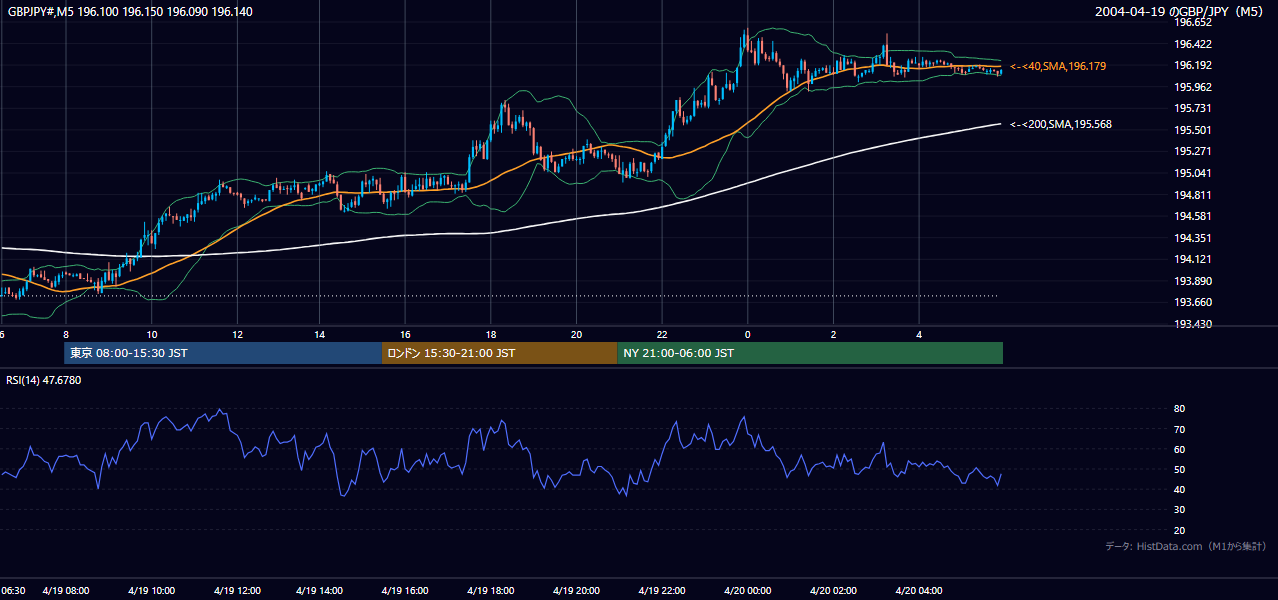Viewport: 1278px width, 600px height.
Task: Click the bottom time label 4/19 22:00
Action: pos(662,590)
